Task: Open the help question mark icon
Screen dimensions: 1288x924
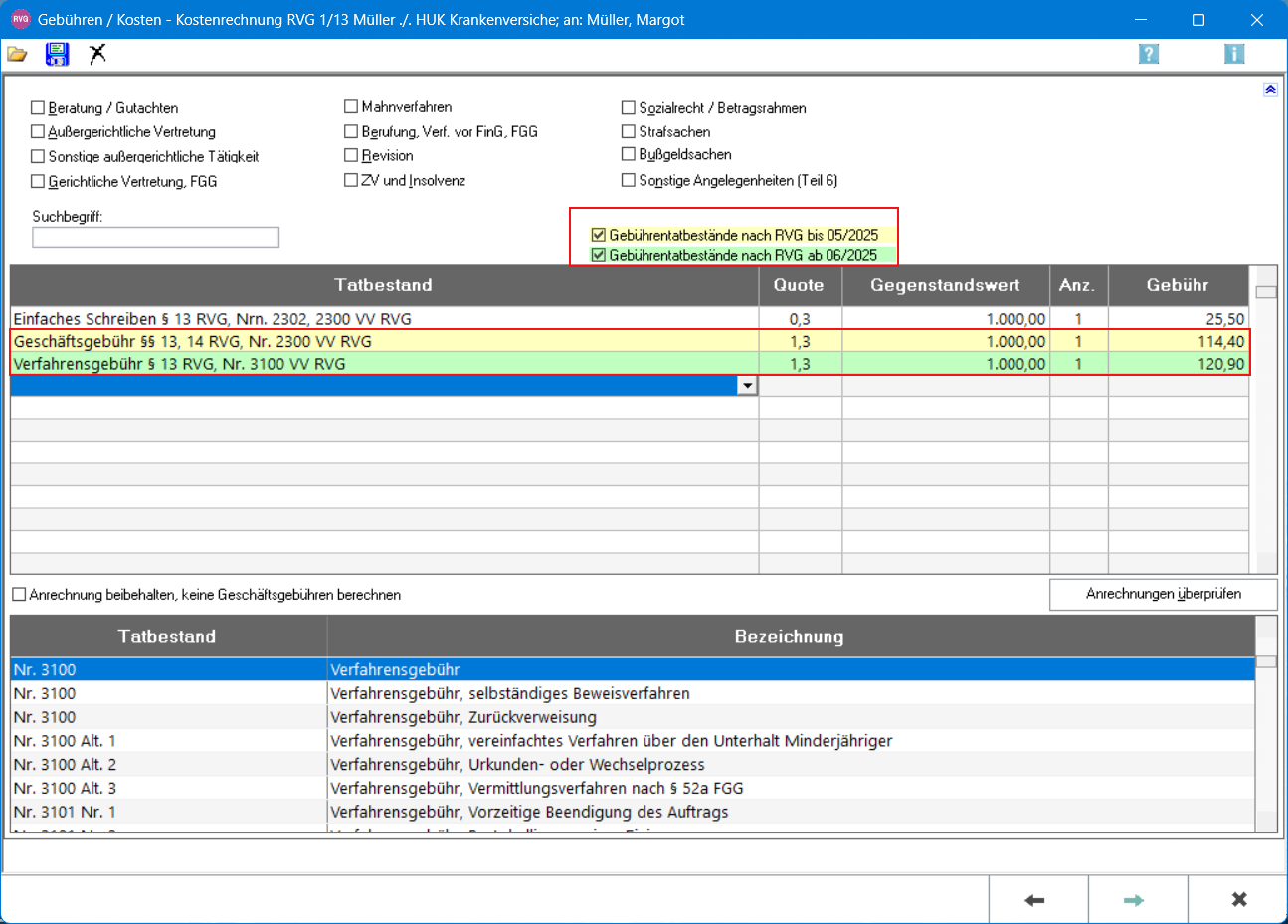Action: [1149, 54]
